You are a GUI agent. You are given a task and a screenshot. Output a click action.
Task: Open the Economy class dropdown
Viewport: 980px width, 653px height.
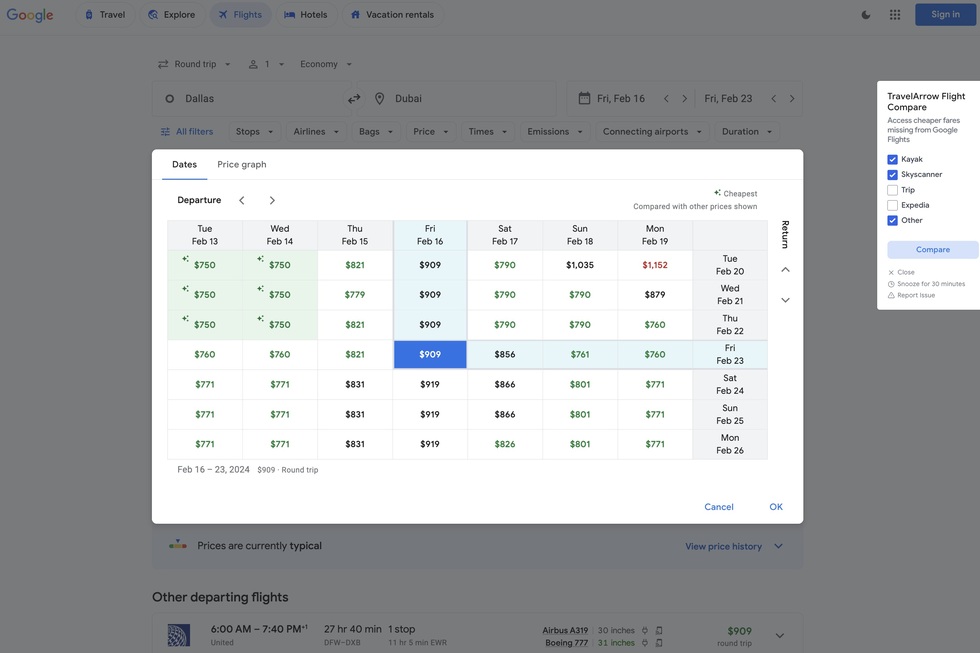pyautogui.click(x=326, y=64)
